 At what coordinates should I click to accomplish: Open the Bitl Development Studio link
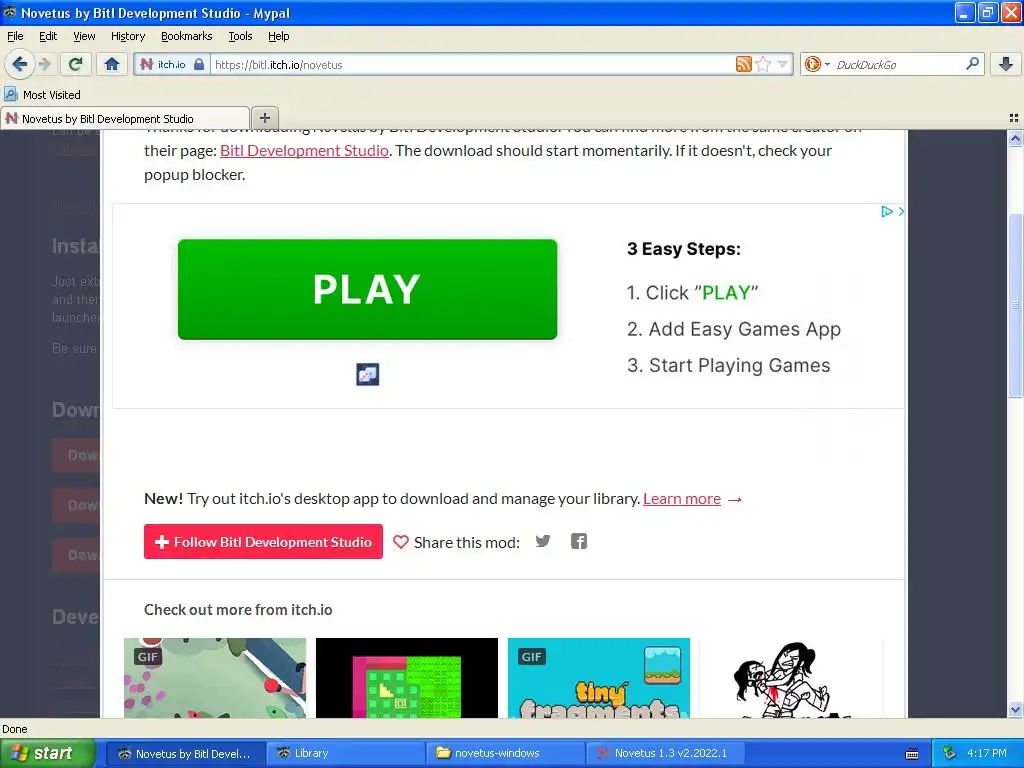tap(304, 150)
